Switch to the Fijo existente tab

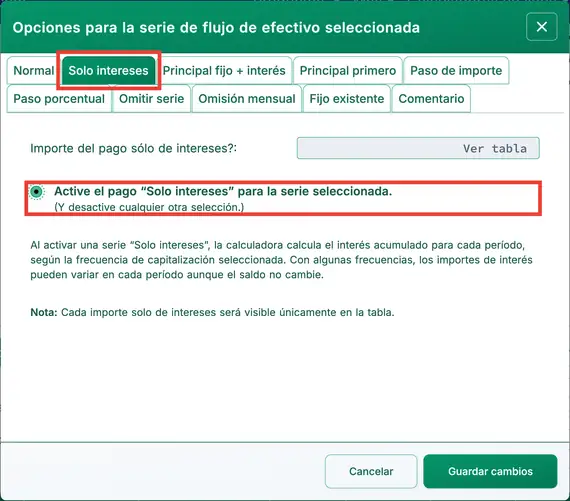347,99
